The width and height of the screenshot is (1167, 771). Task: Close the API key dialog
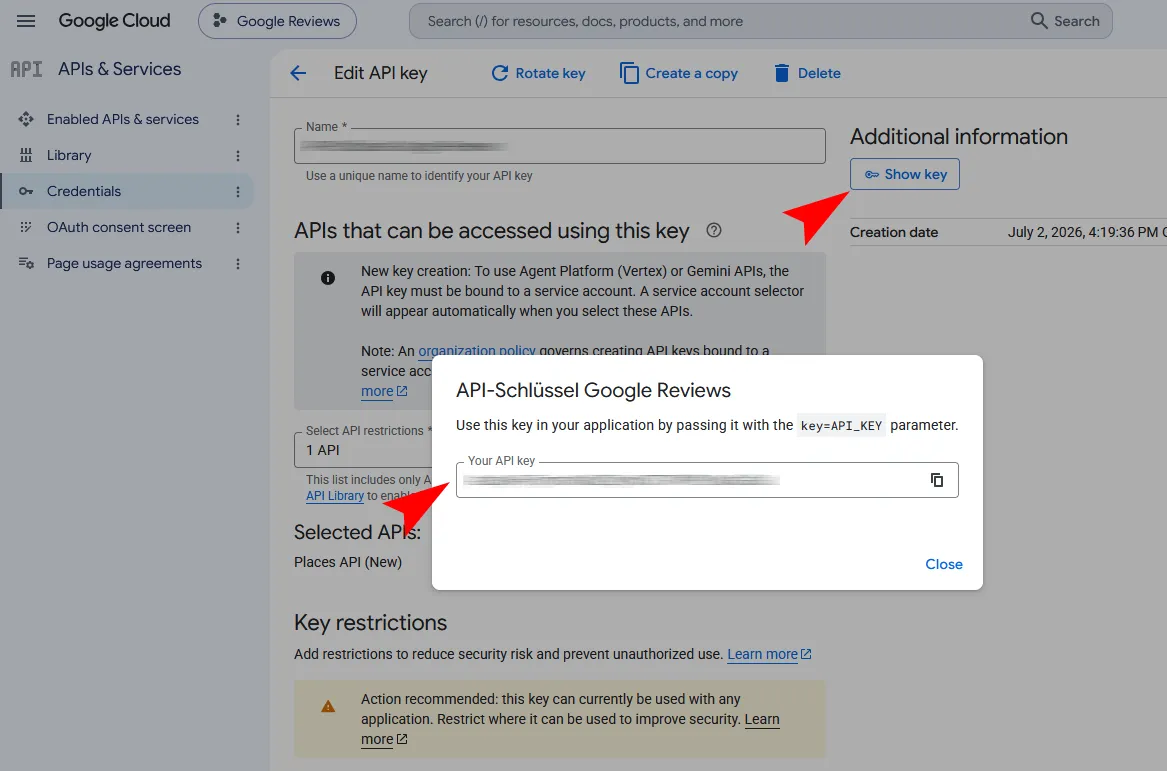click(944, 564)
